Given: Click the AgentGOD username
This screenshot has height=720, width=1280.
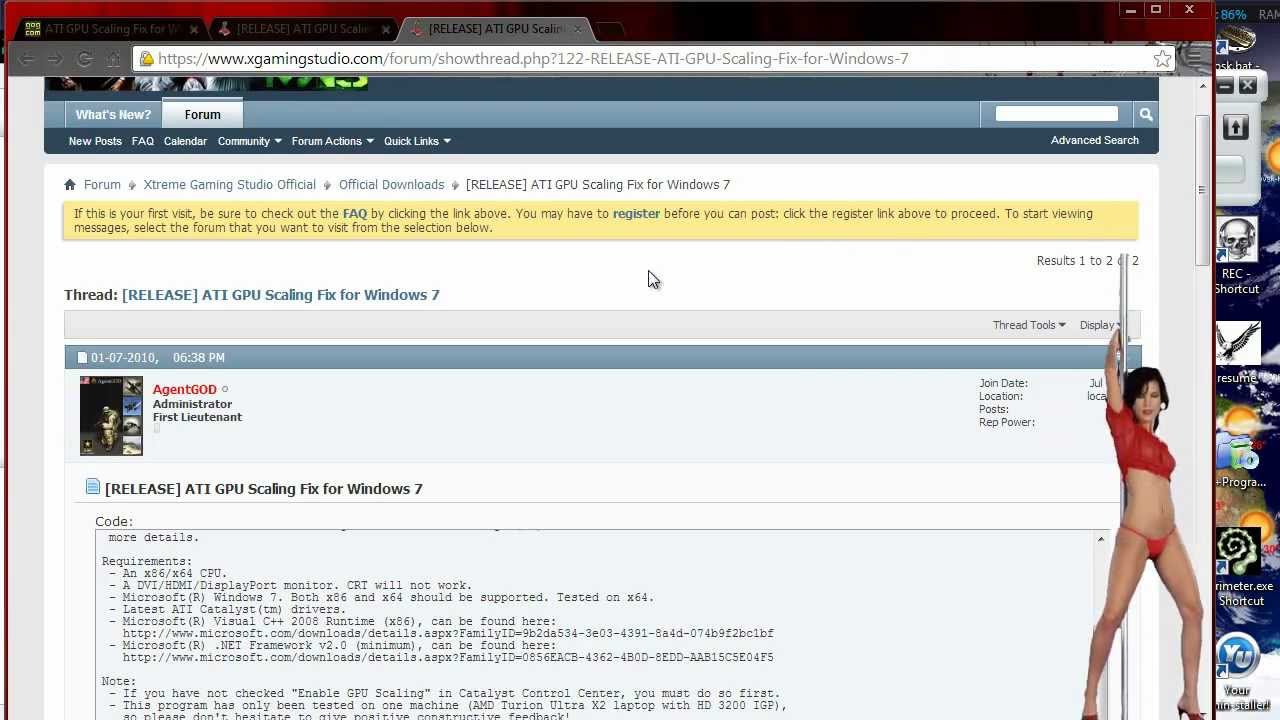Looking at the screenshot, I should tap(185, 390).
